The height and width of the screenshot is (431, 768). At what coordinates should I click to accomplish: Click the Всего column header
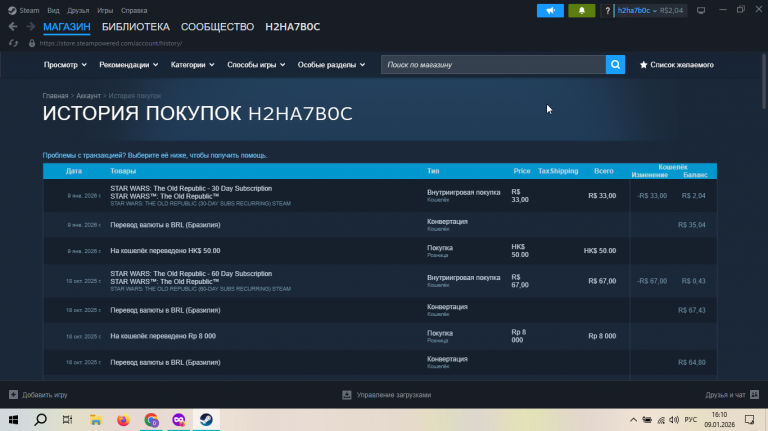[603, 171]
